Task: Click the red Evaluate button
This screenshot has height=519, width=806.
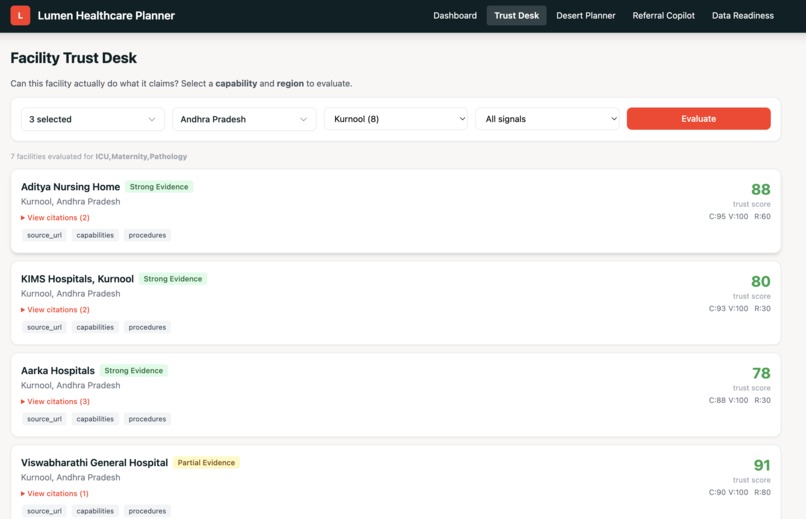Action: coord(699,119)
